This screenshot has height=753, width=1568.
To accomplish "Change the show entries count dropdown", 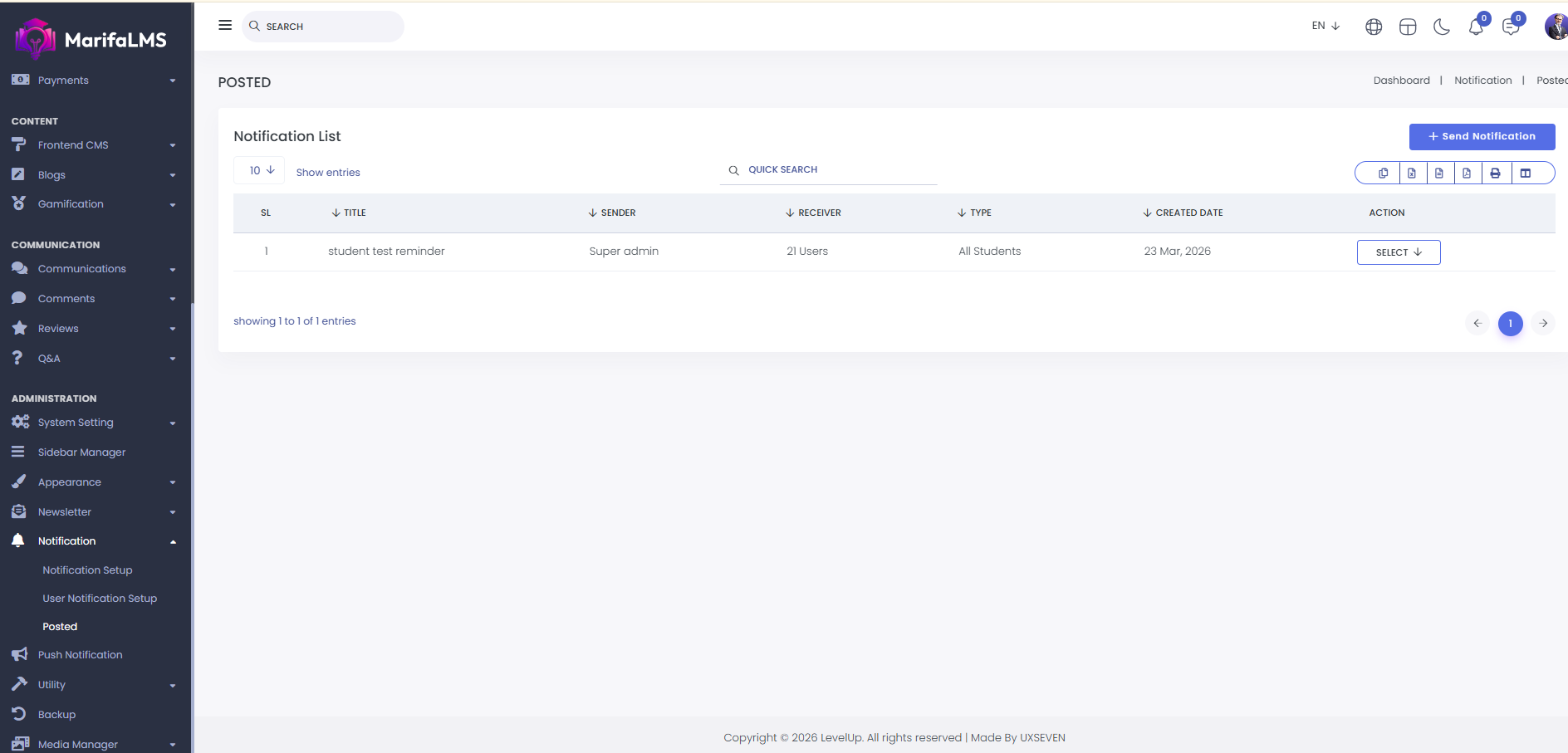I will coord(260,170).
